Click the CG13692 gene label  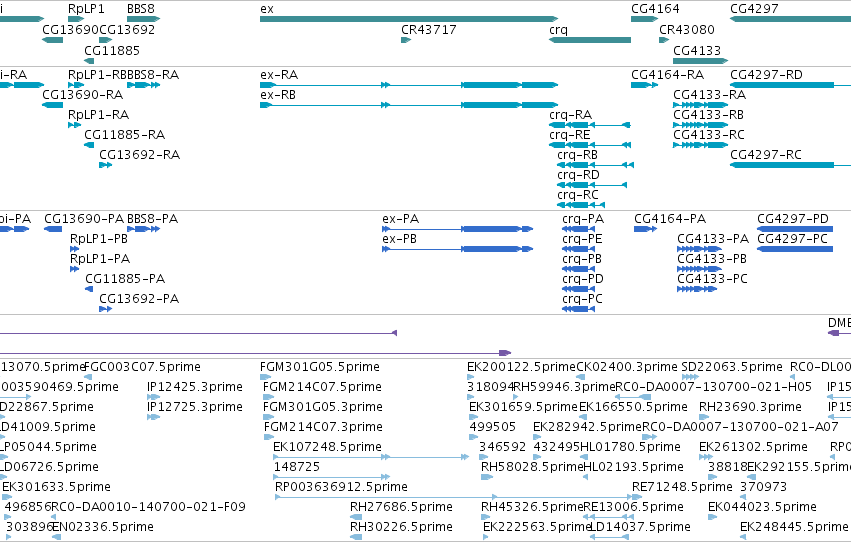coord(127,29)
